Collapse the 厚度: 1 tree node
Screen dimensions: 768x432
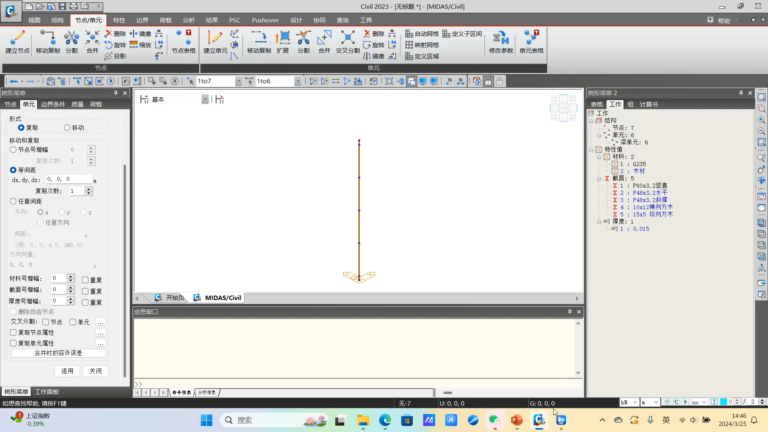point(599,221)
